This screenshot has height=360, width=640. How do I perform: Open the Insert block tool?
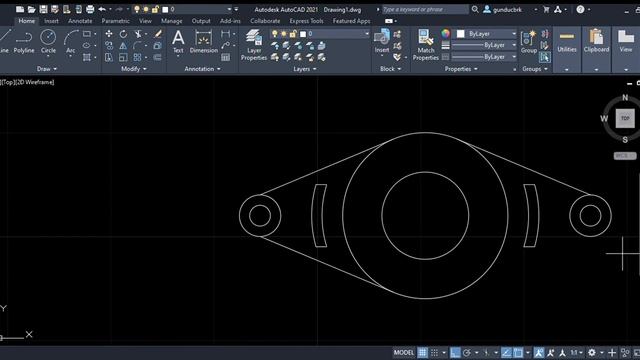tap(382, 42)
